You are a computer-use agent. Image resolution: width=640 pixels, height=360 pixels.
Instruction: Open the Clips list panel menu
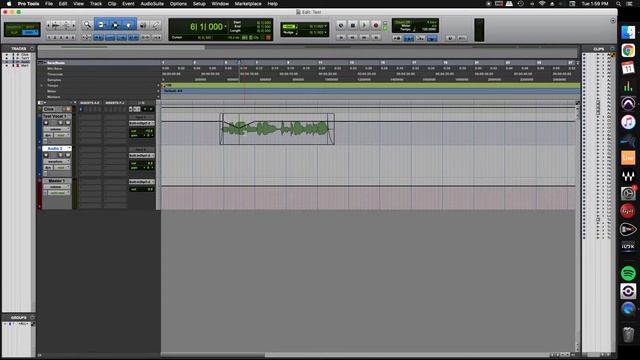pos(612,49)
